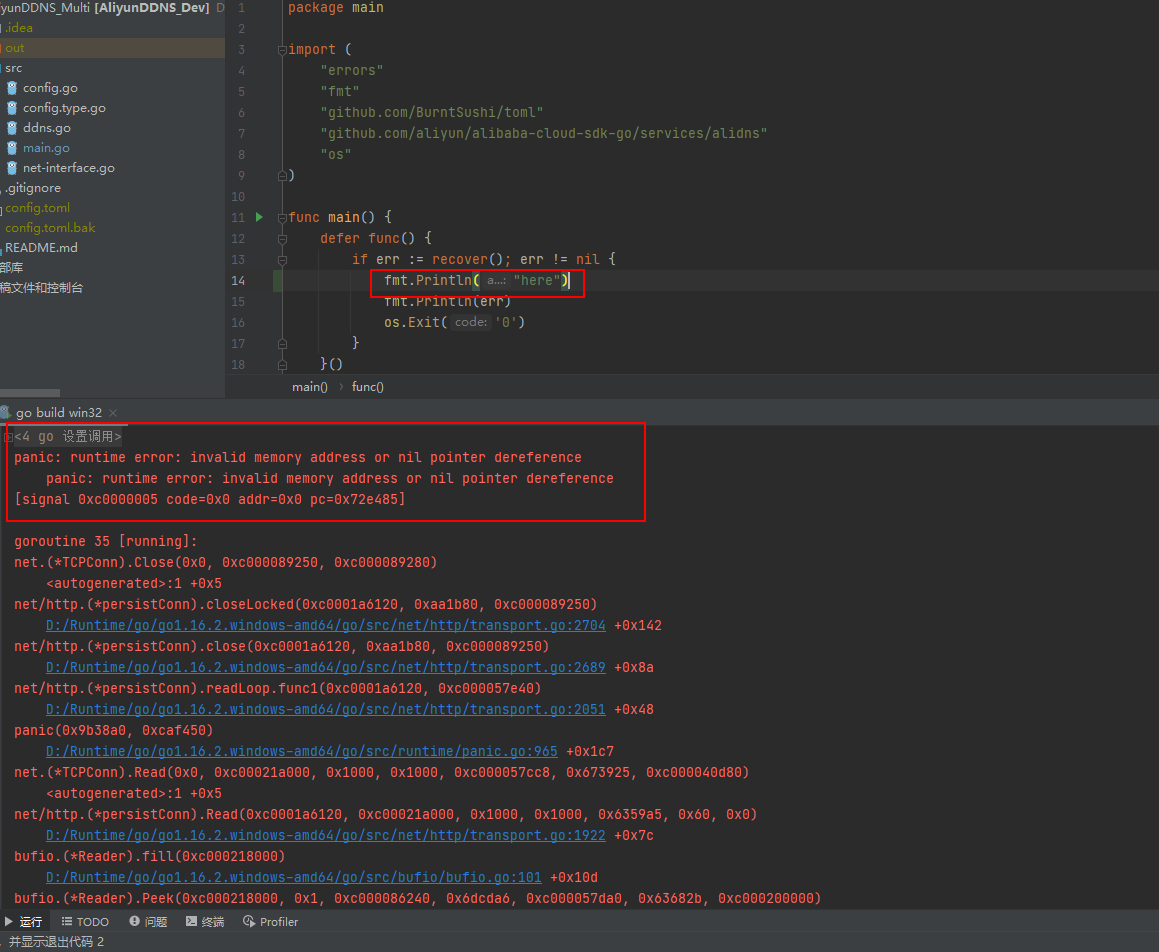Select the out folder in project tree
This screenshot has width=1159, height=952.
[x=15, y=48]
